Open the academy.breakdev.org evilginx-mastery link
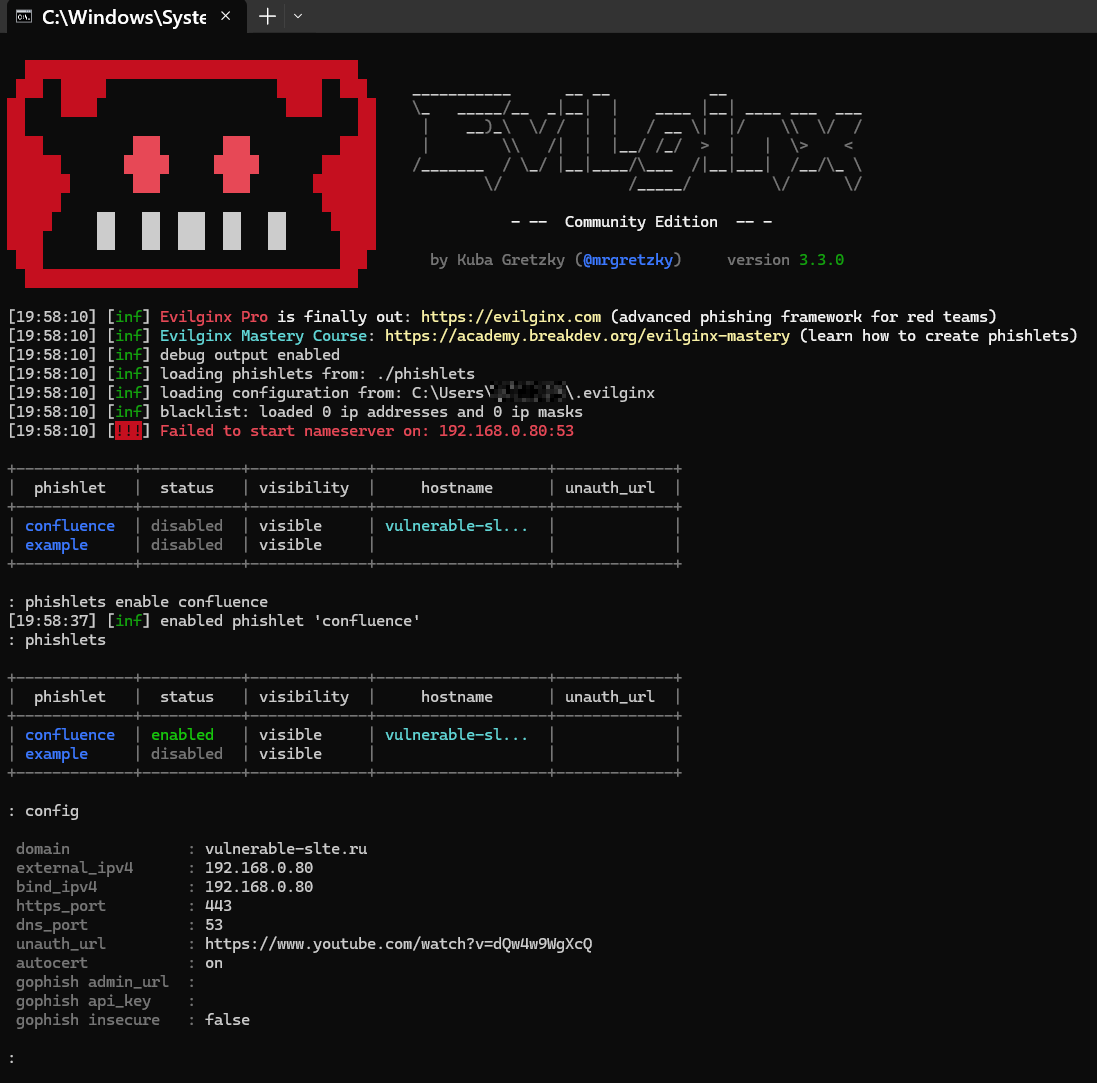This screenshot has width=1097, height=1083. (x=587, y=336)
